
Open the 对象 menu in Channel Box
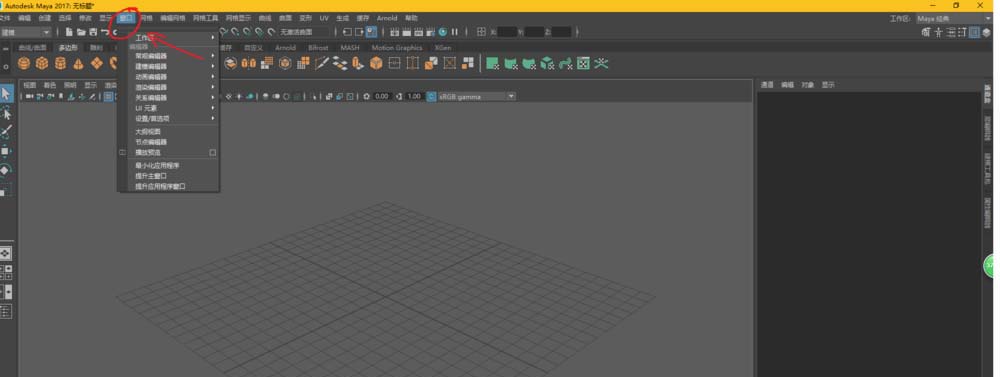click(807, 84)
